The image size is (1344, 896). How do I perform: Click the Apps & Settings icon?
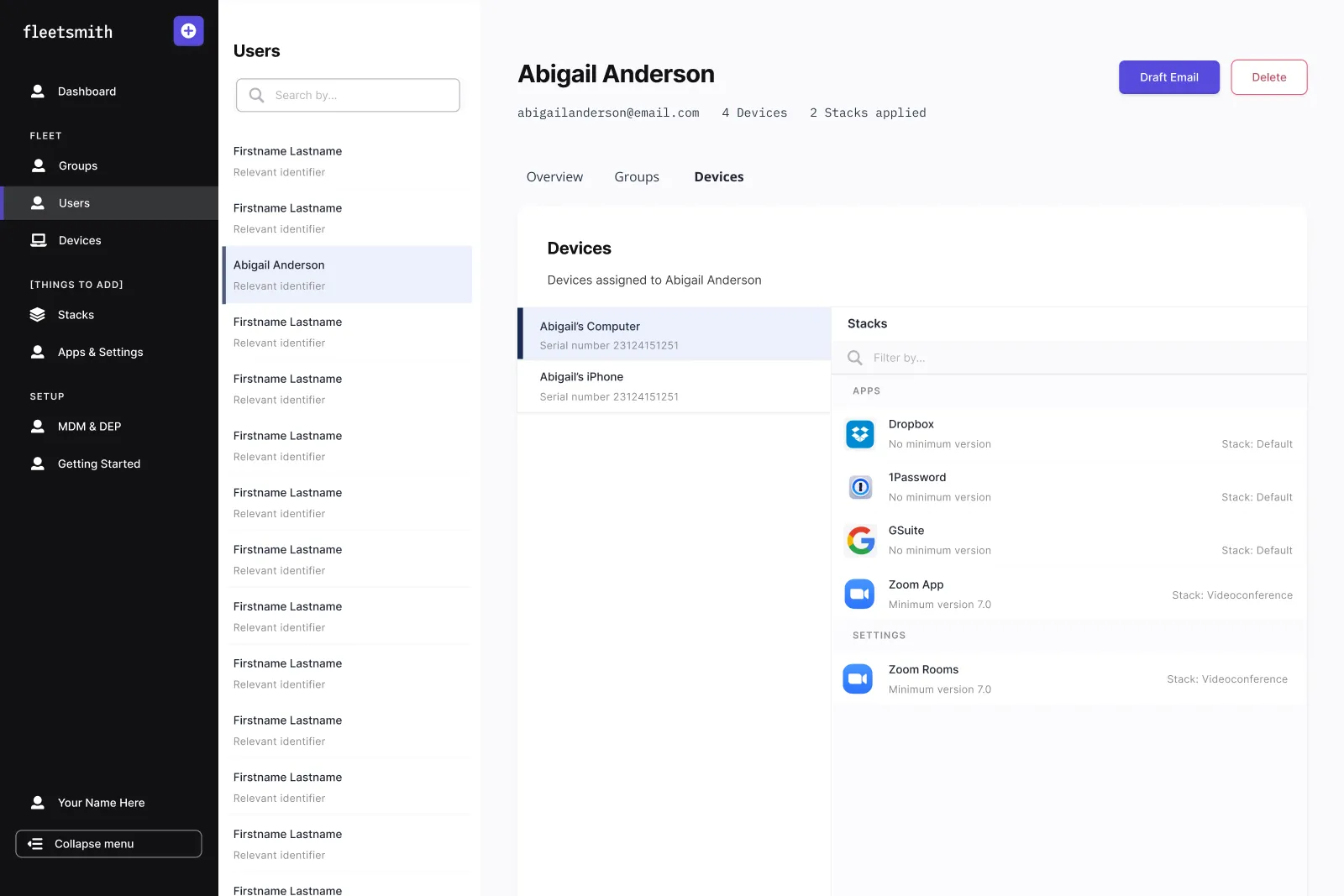coord(38,352)
